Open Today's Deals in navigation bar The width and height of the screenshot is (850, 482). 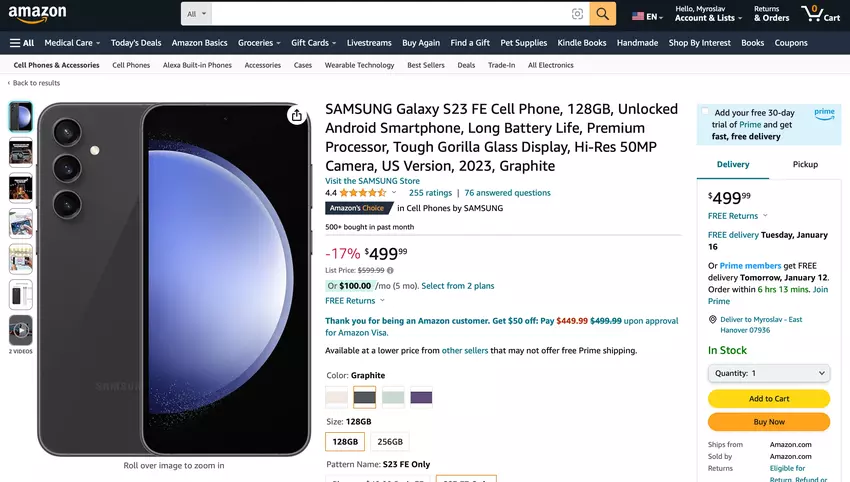pyautogui.click(x=136, y=43)
